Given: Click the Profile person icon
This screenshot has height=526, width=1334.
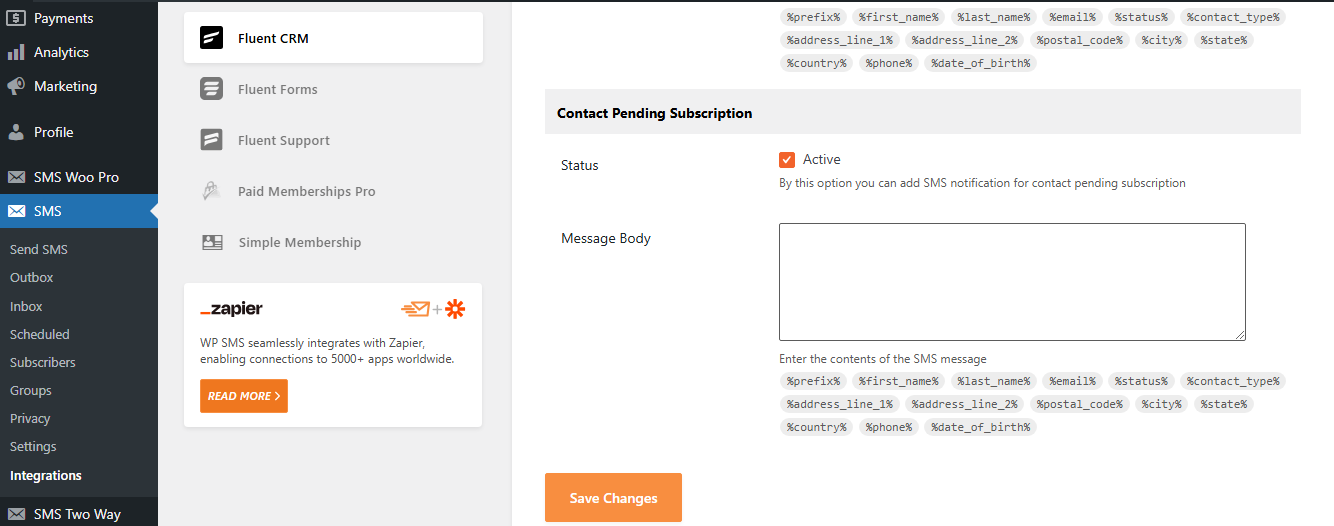Looking at the screenshot, I should click(16, 132).
